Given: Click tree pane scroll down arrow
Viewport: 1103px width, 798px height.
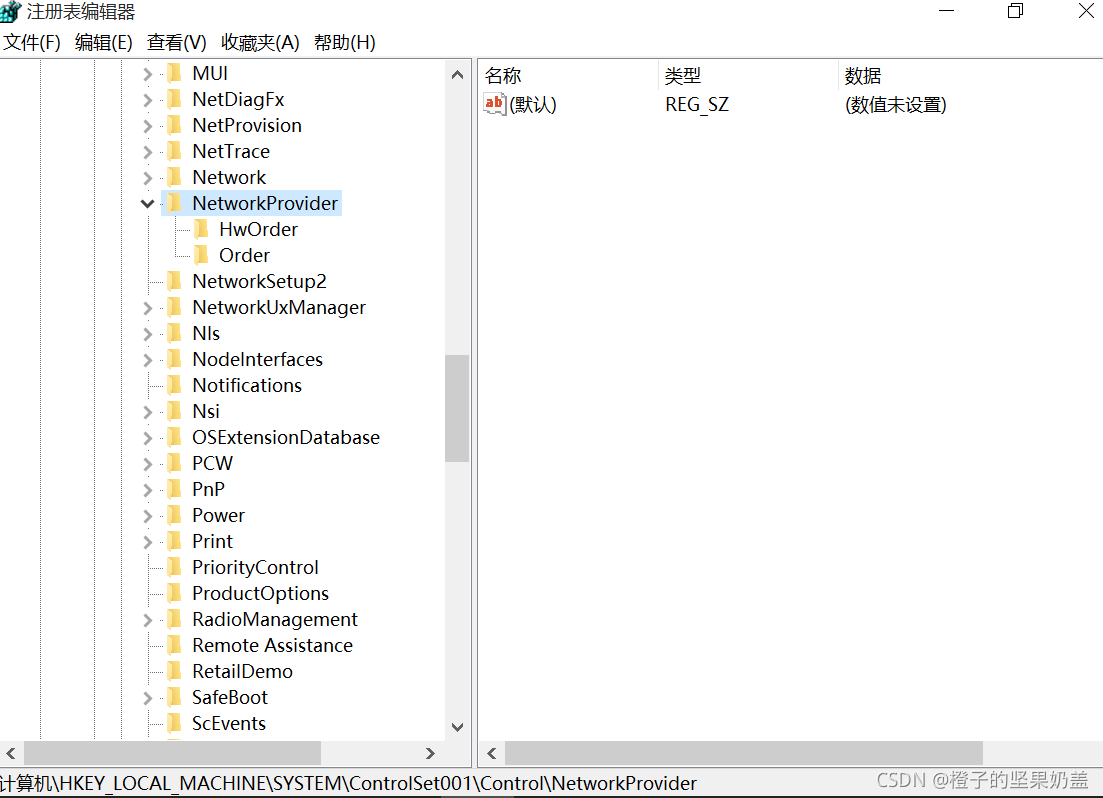Looking at the screenshot, I should point(457,727).
